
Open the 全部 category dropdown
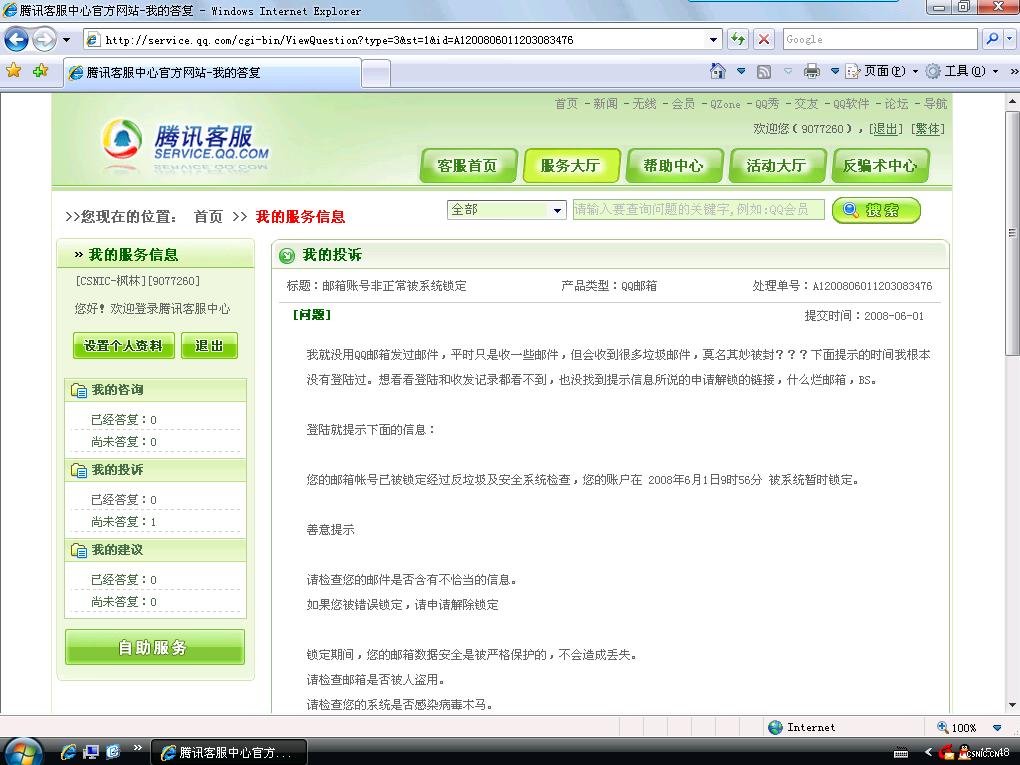[507, 210]
